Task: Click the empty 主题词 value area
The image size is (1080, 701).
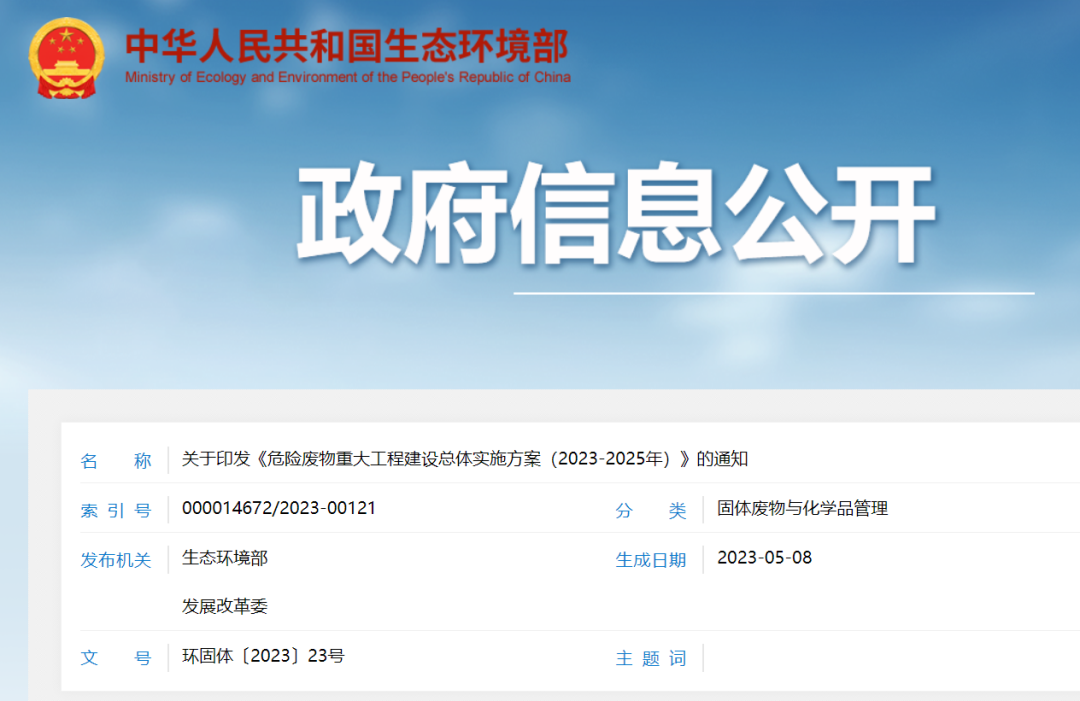Action: [x=880, y=657]
